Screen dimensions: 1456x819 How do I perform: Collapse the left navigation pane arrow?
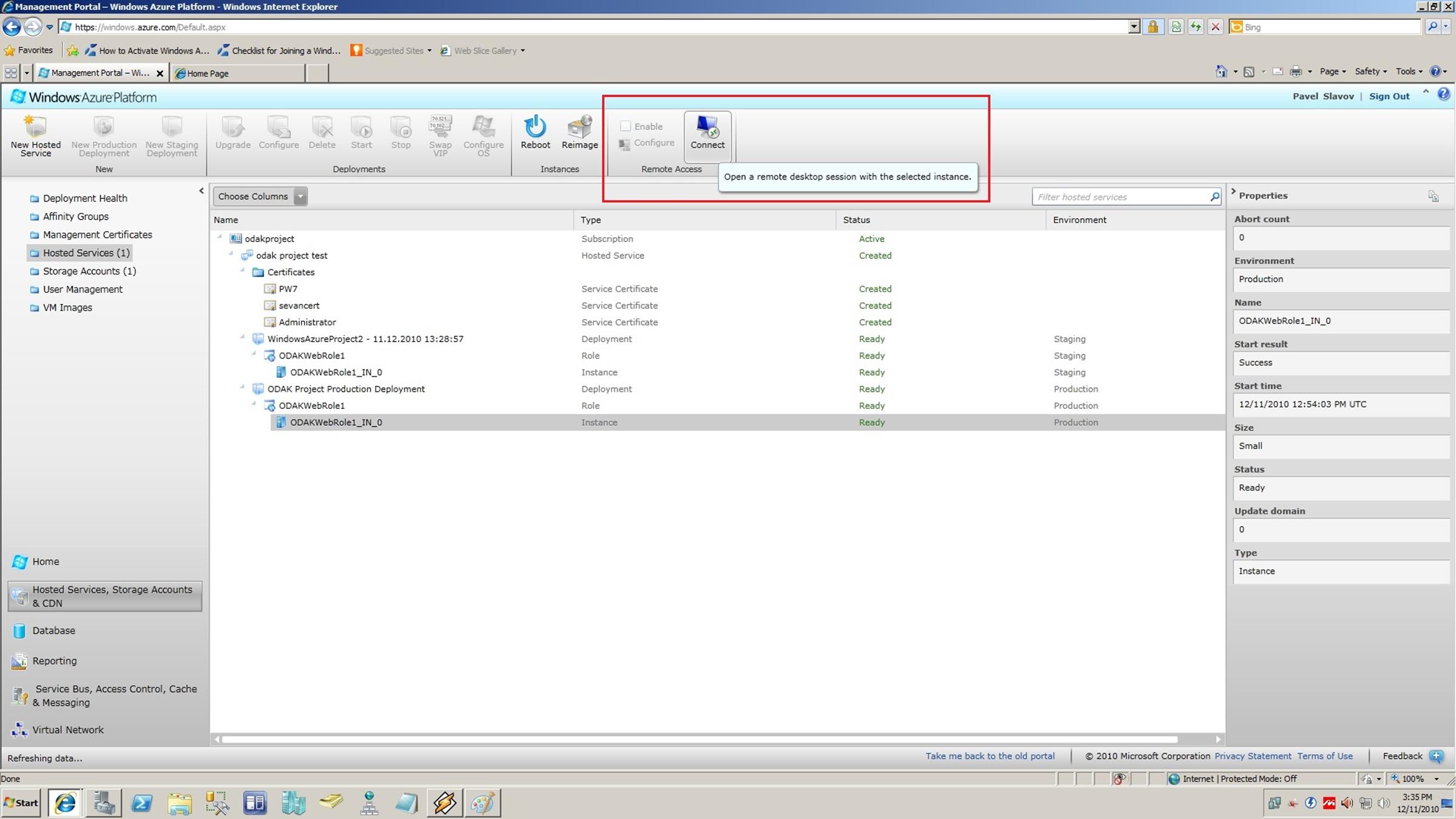[x=201, y=191]
